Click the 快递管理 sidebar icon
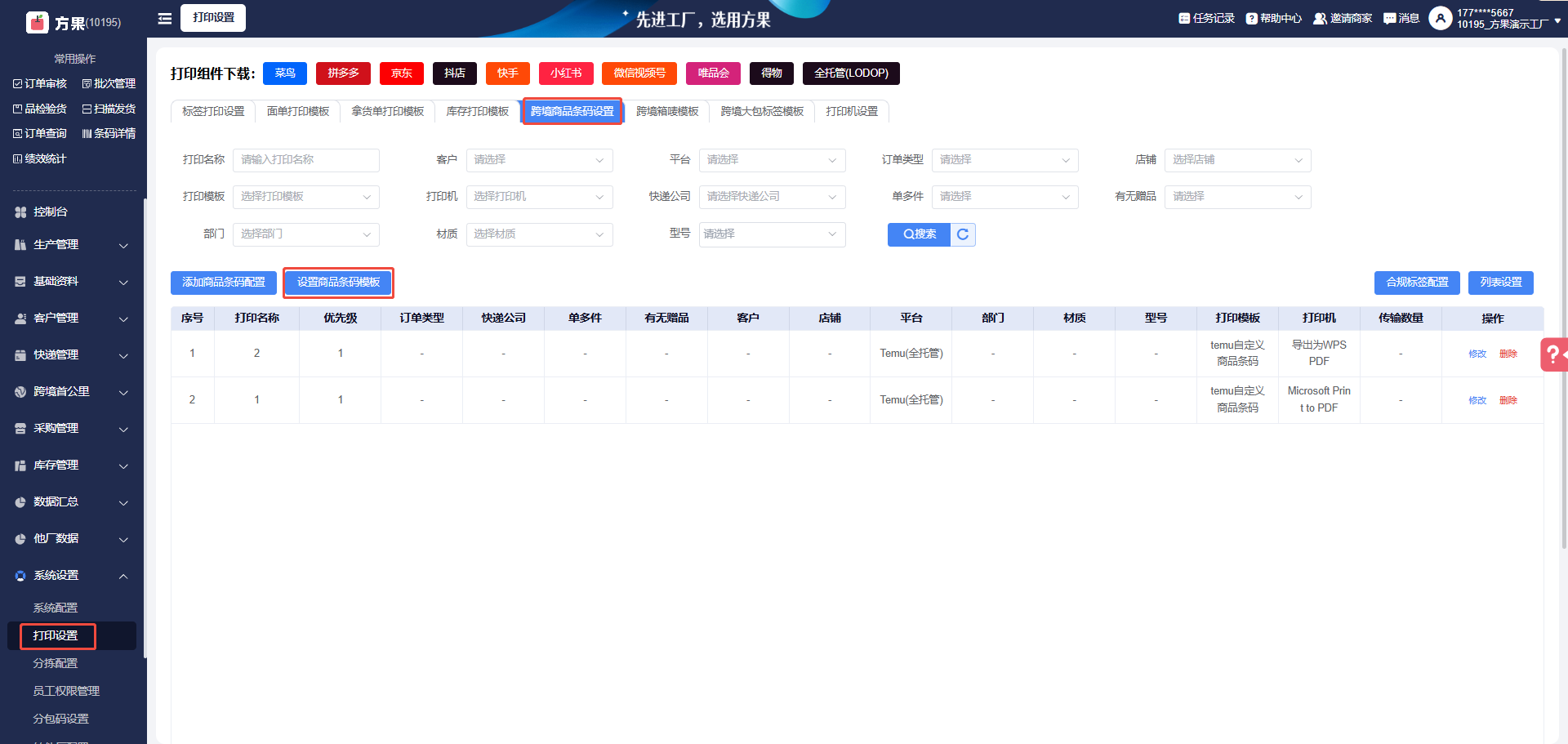Screen dimensions: 1568x744 click(20, 354)
